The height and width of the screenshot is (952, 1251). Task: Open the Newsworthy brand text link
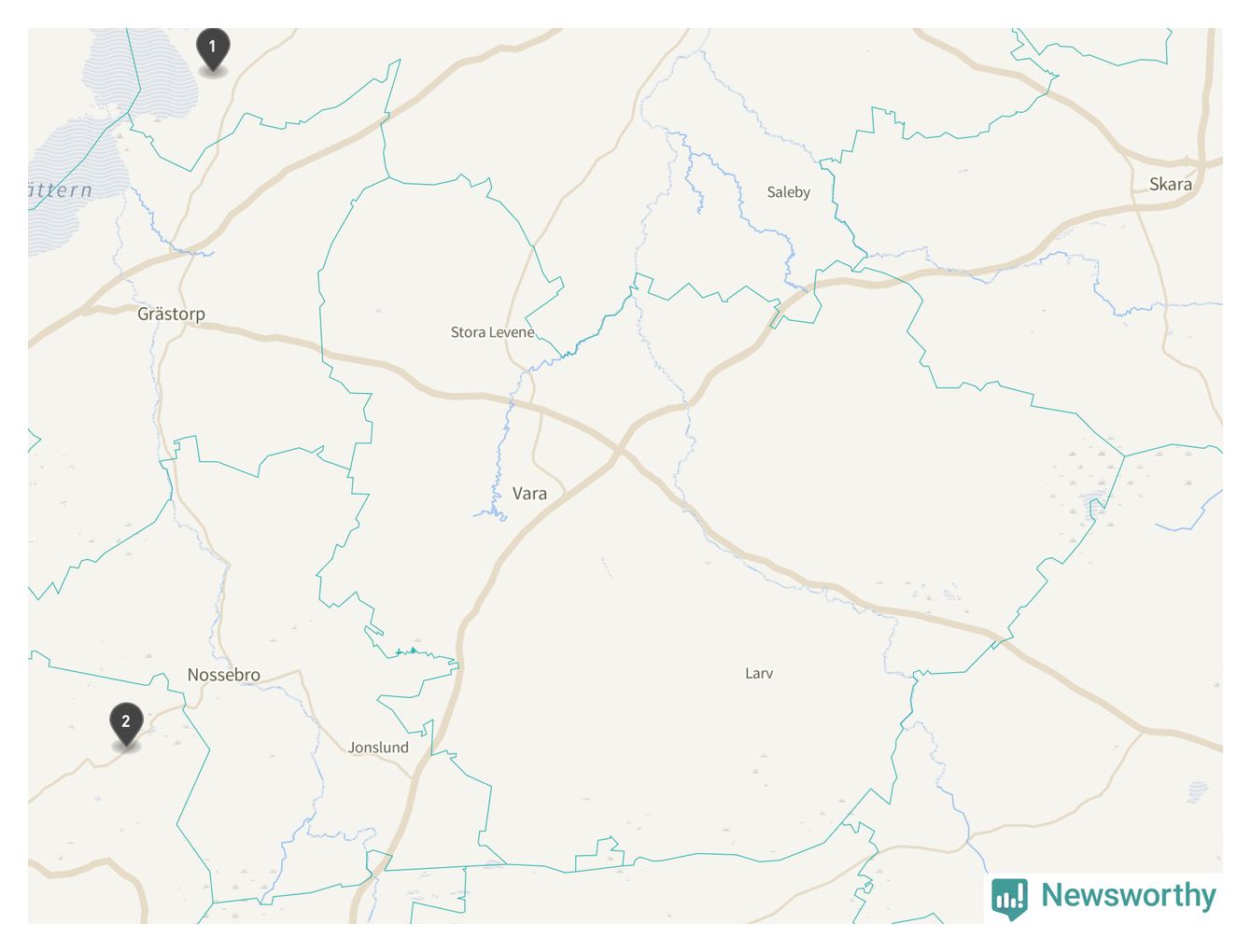[x=1129, y=895]
